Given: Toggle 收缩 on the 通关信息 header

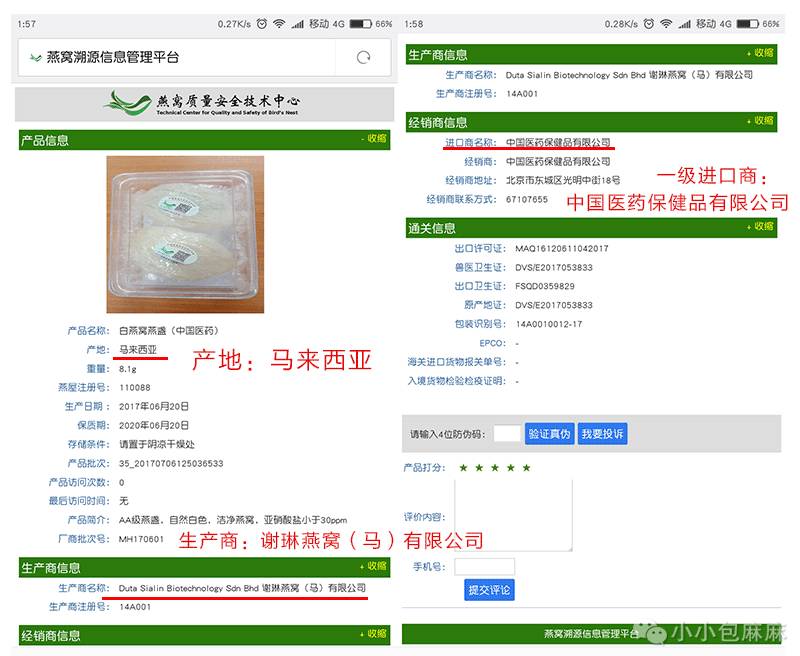Looking at the screenshot, I should pyautogui.click(x=760, y=226).
